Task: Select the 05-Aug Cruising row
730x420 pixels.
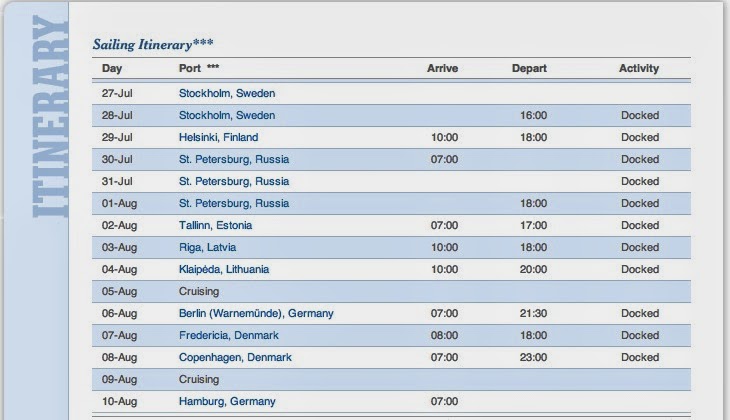Action: click(x=198, y=291)
